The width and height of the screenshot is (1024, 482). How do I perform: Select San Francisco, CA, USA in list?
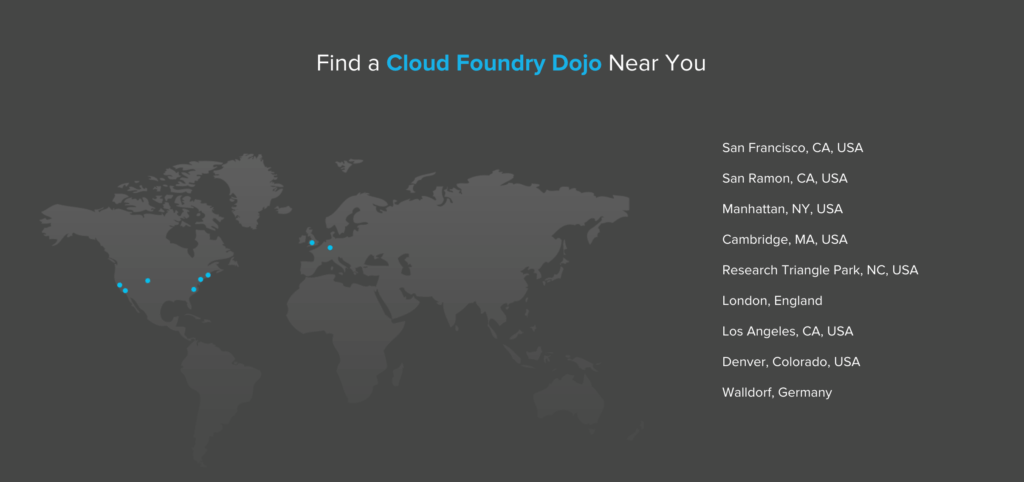pyautogui.click(x=792, y=148)
